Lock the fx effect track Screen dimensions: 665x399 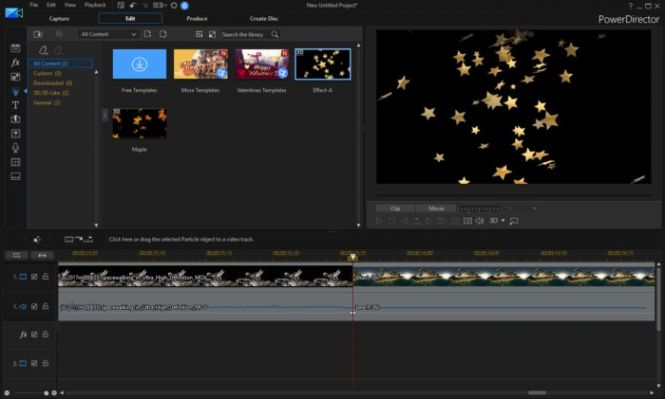tap(45, 335)
